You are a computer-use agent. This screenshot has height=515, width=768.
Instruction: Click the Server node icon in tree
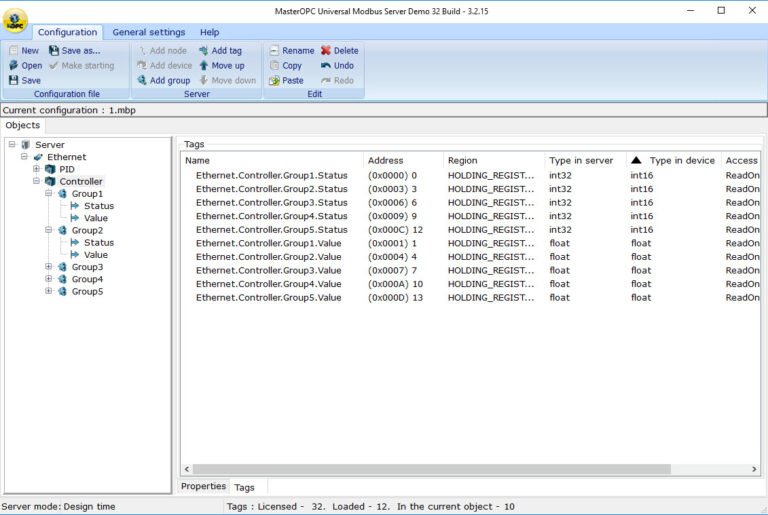point(26,145)
